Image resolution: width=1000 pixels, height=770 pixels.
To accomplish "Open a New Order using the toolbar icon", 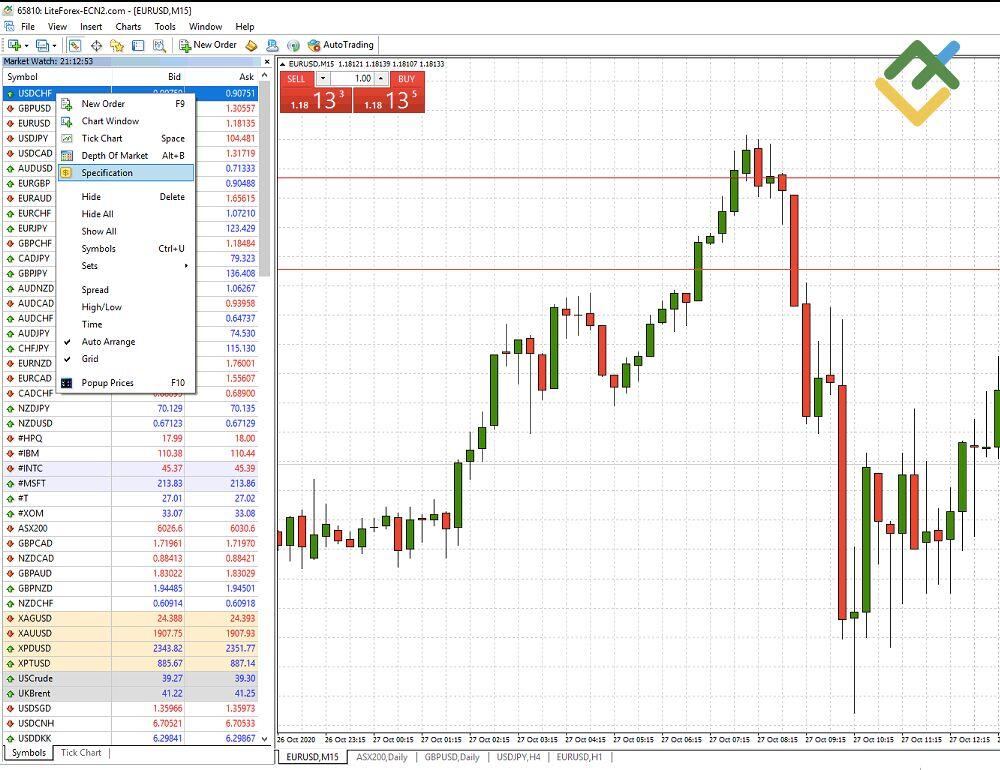I will coord(205,44).
